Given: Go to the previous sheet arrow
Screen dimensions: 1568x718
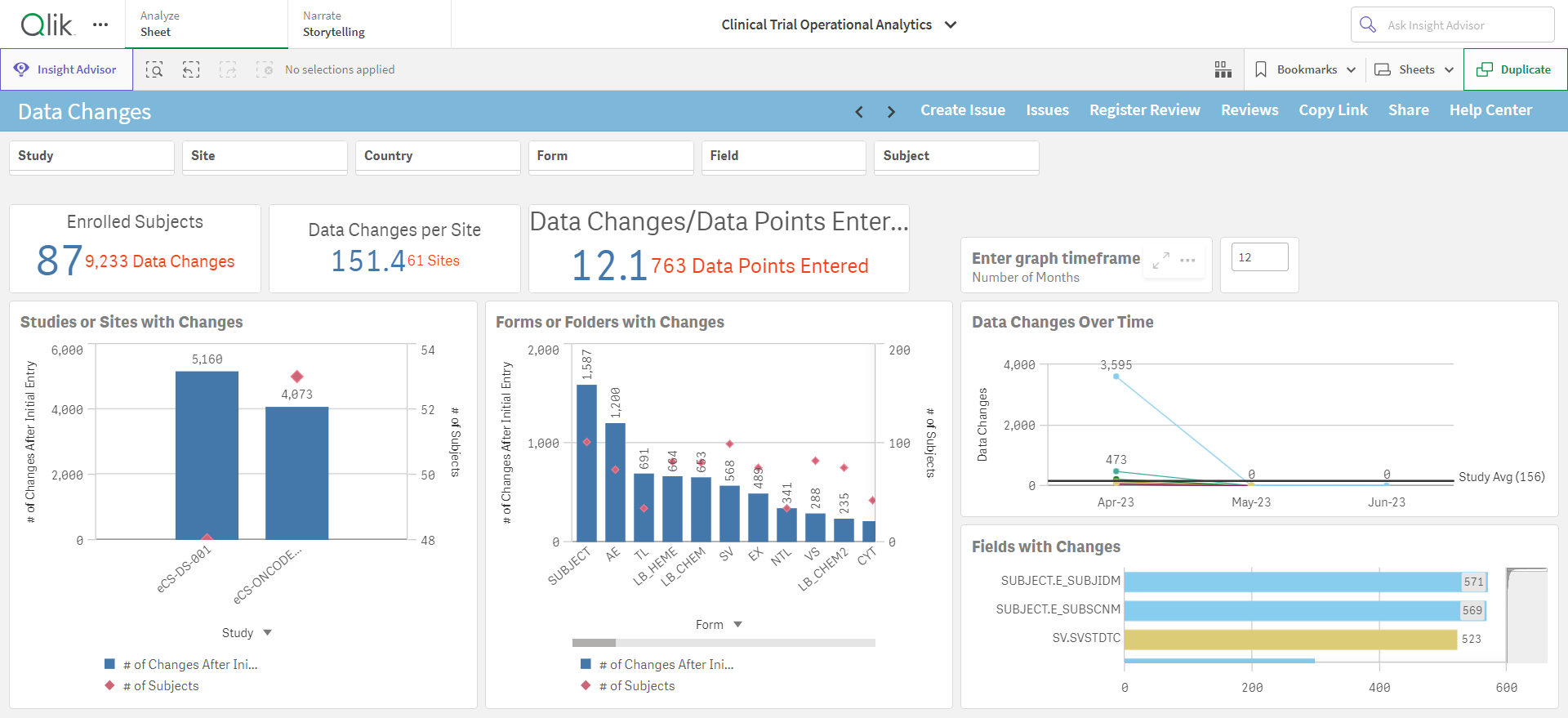Looking at the screenshot, I should pyautogui.click(x=859, y=112).
